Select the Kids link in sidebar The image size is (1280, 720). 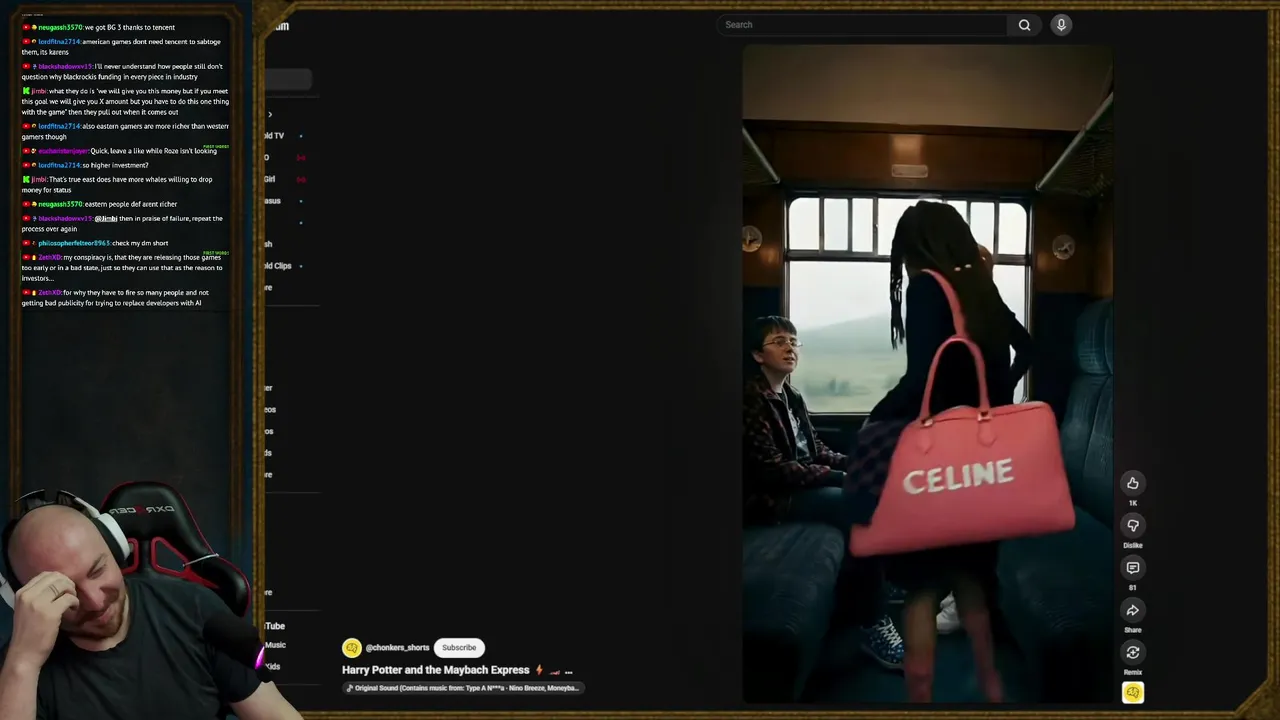click(272, 666)
